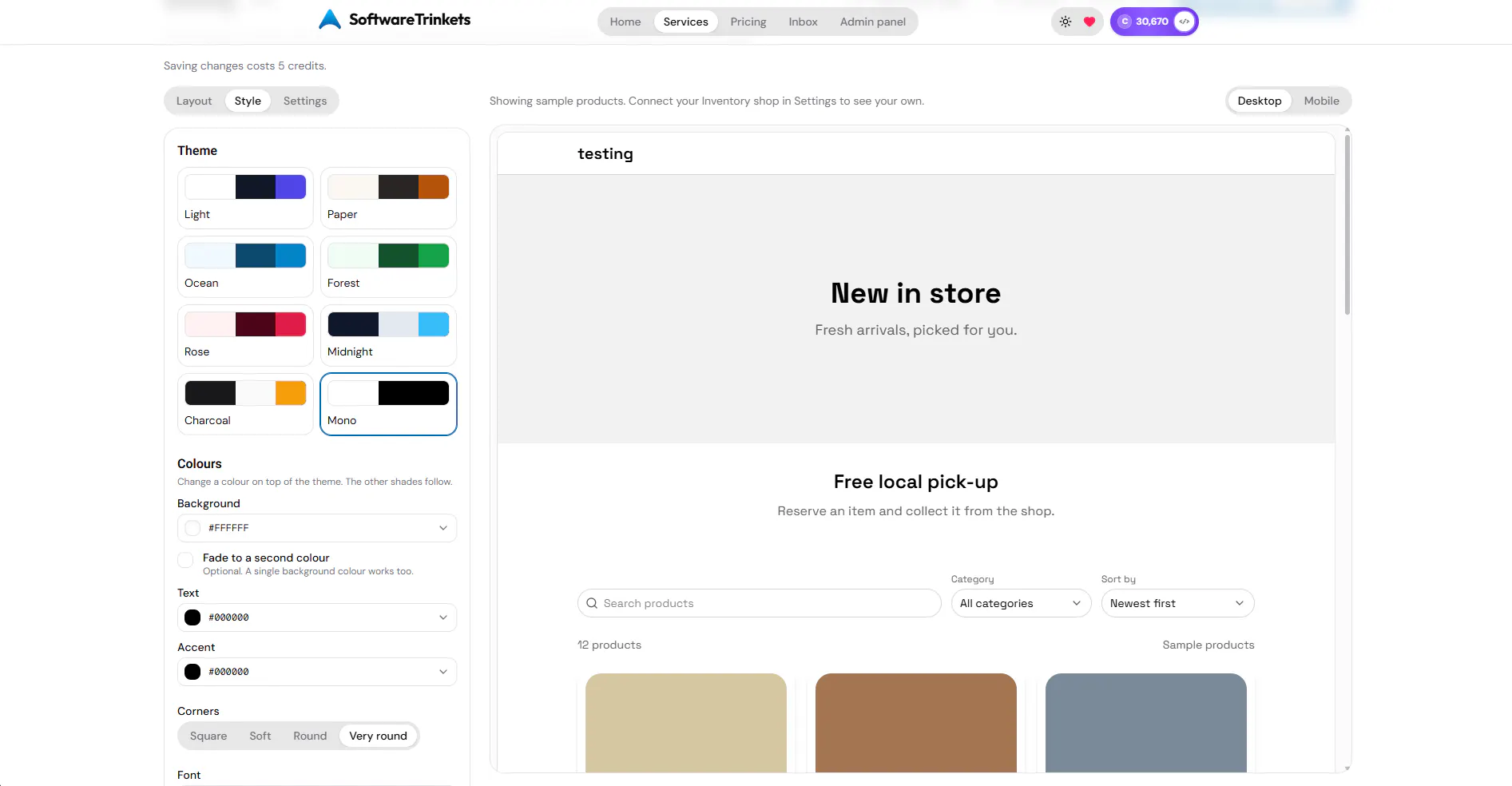Select Round corners
Image resolution: width=1512 pixels, height=786 pixels.
[x=310, y=736]
